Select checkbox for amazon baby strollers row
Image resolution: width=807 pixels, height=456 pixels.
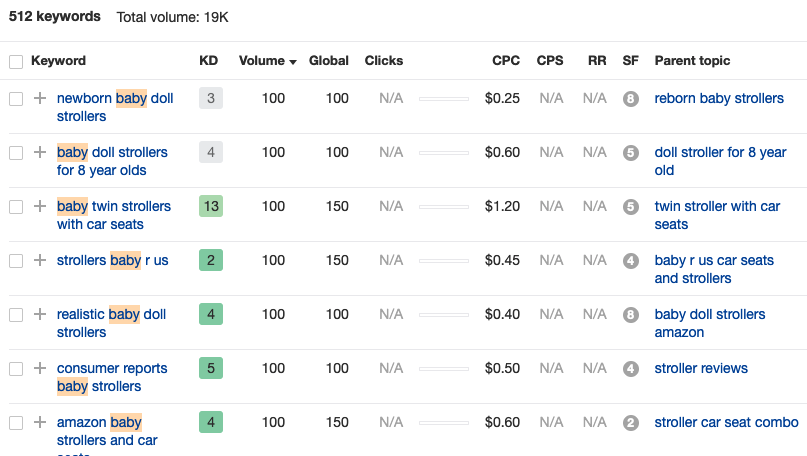tap(16, 423)
